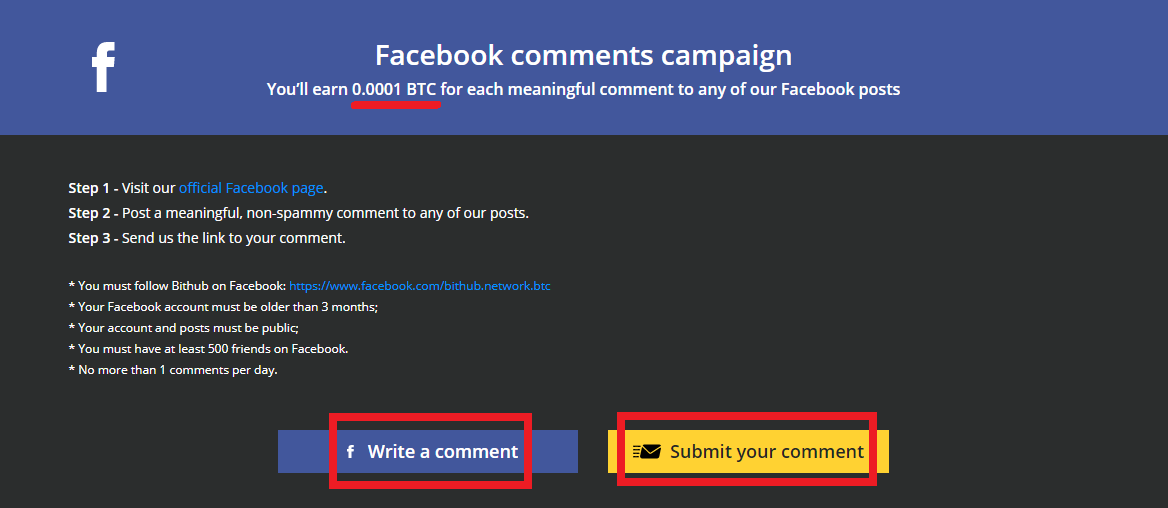Click the 0.0001 BTC reward amount
Screen dimensions: 1168x508
[x=394, y=90]
